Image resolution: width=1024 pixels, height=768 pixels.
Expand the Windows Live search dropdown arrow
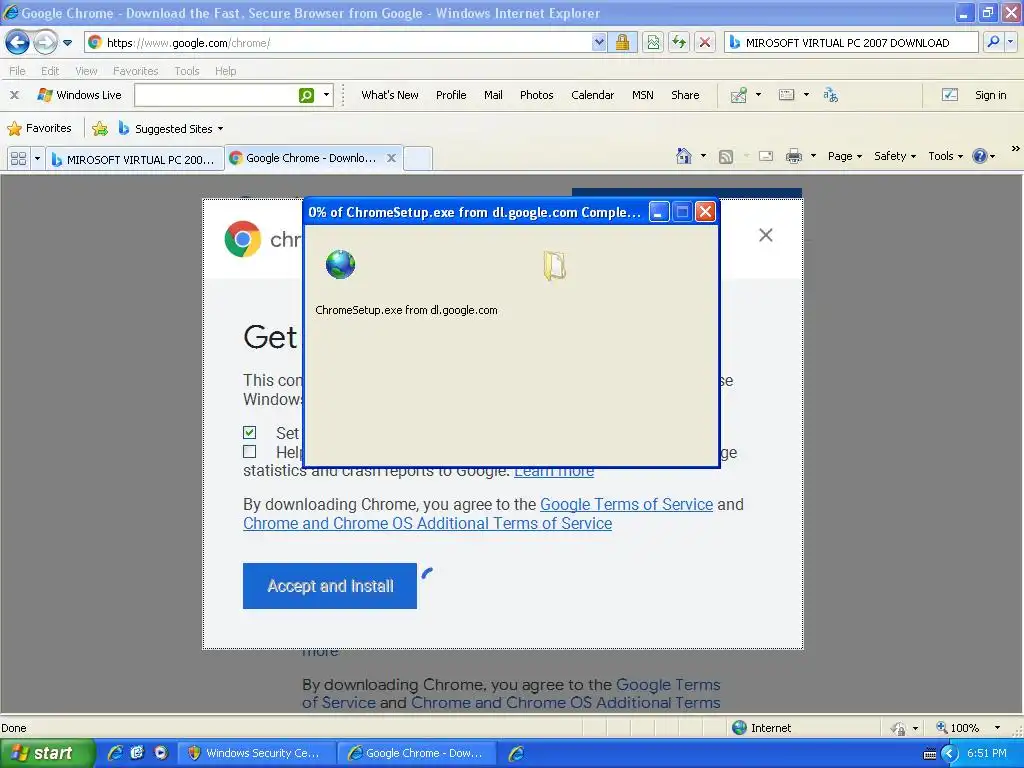pyautogui.click(x=327, y=95)
